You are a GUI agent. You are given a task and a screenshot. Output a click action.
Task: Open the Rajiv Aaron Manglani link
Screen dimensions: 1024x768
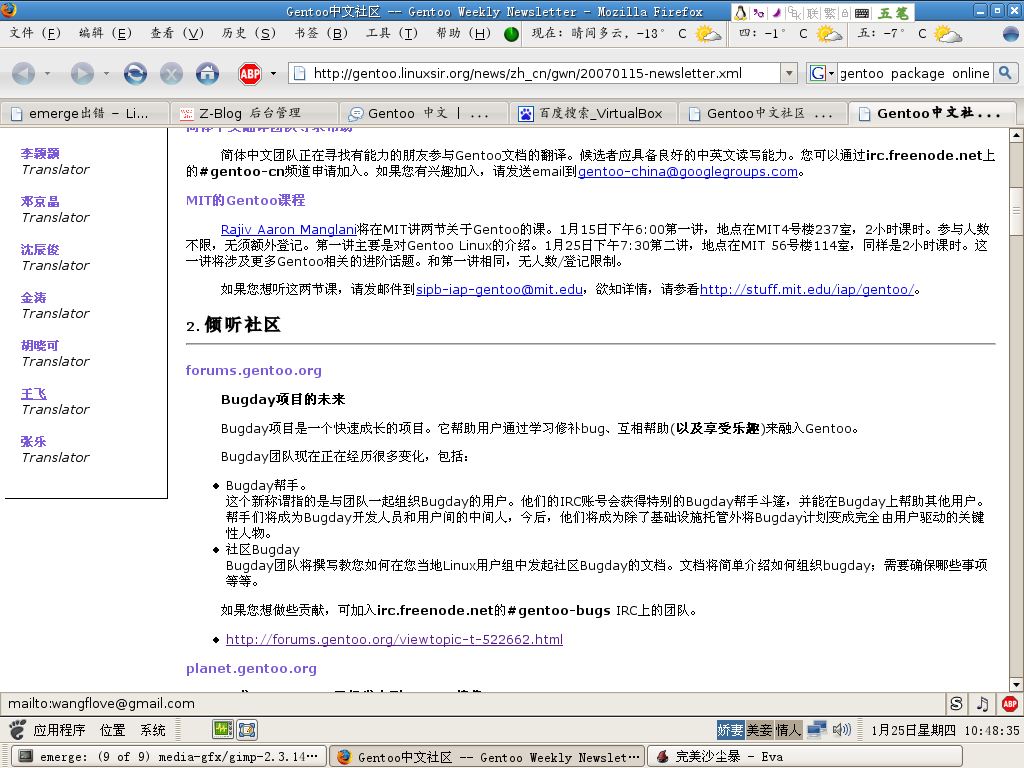(x=289, y=229)
